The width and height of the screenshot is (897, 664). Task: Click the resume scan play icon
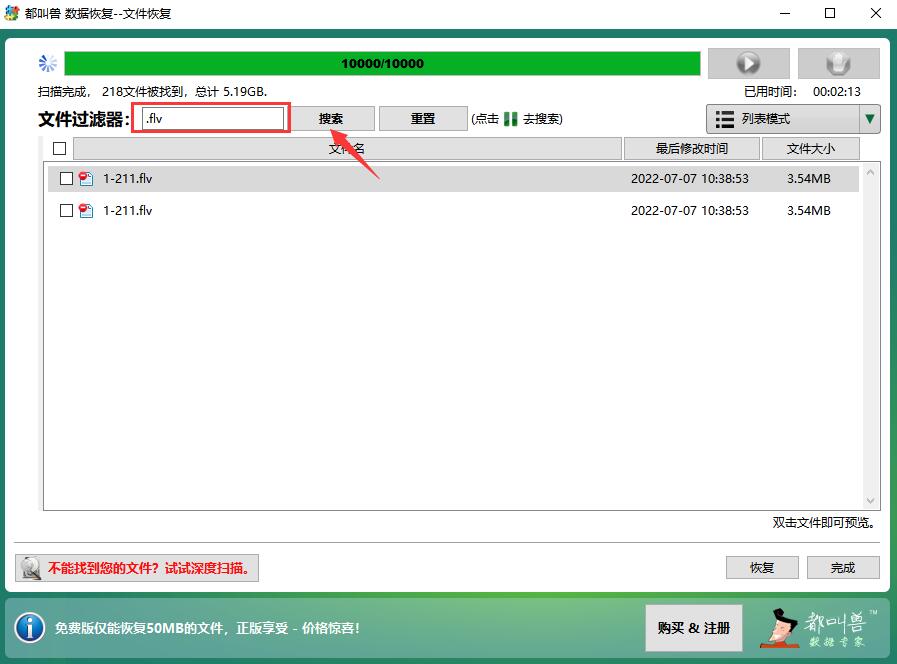[748, 62]
